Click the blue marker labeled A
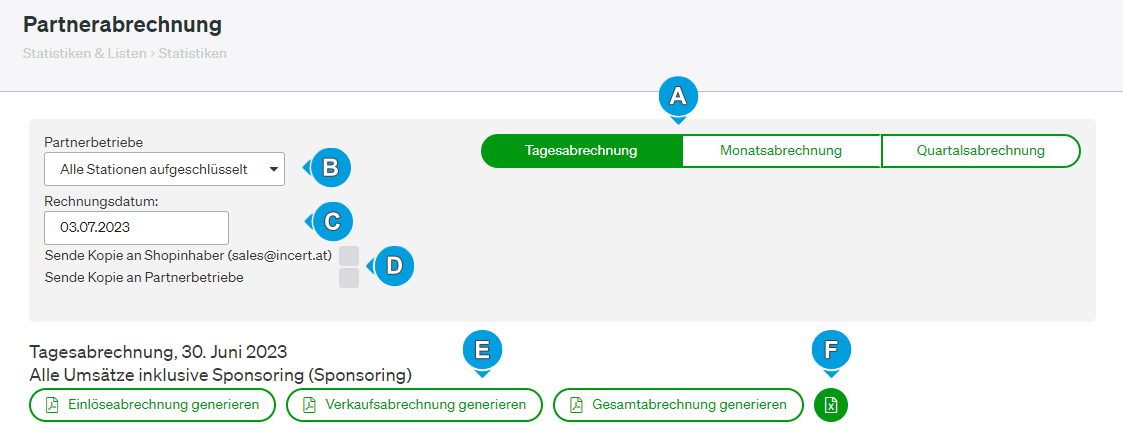 coord(678,99)
